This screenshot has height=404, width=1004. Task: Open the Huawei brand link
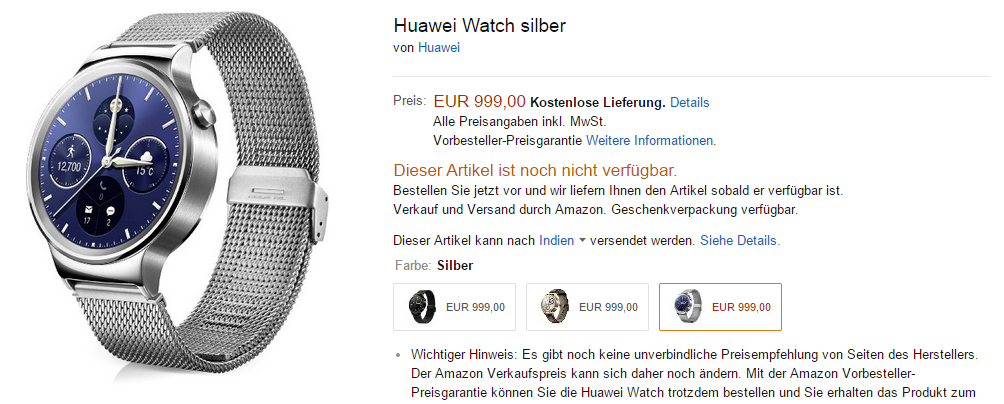[439, 47]
